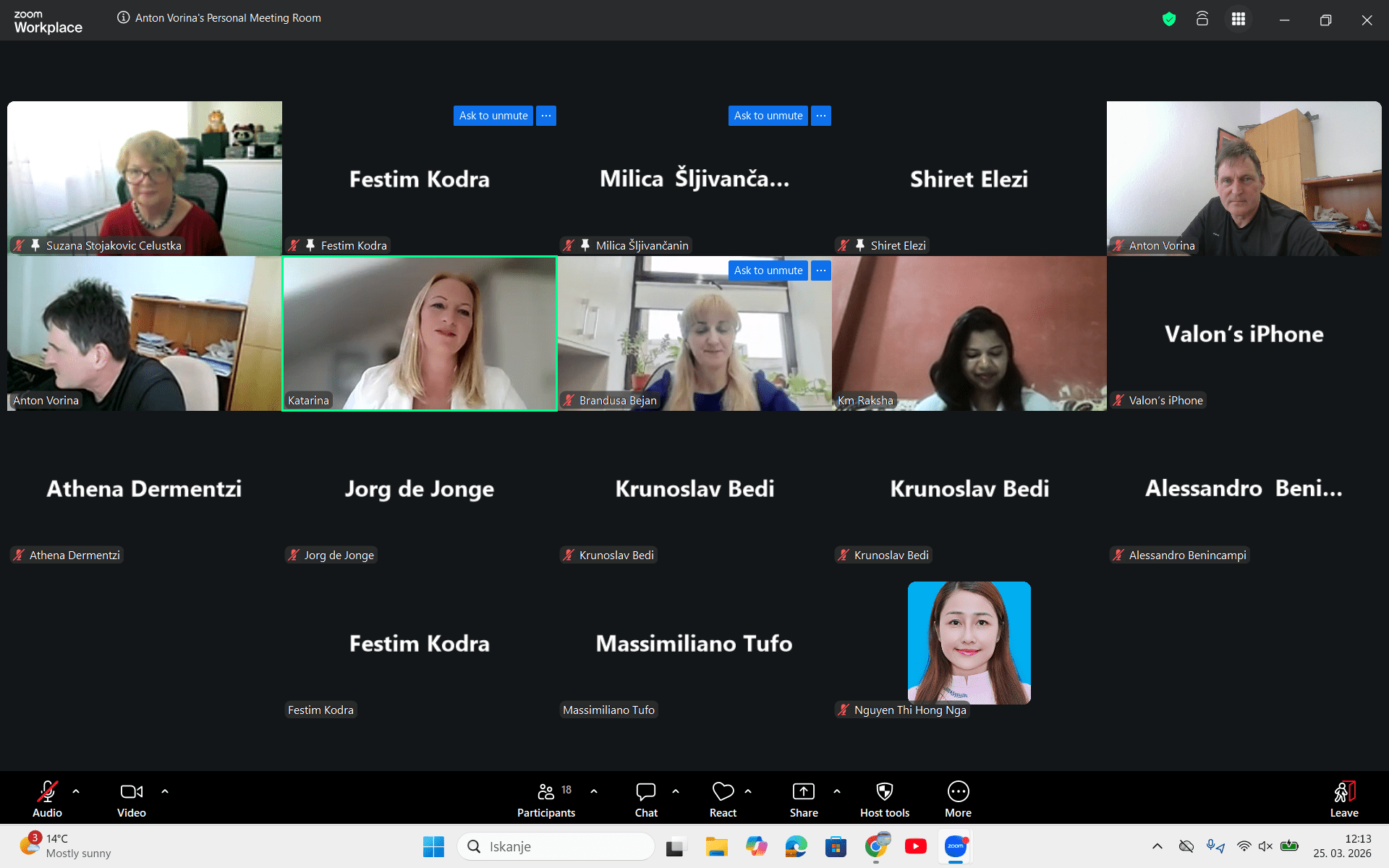Show meeting info icon beside title
The image size is (1389, 868).
click(124, 17)
